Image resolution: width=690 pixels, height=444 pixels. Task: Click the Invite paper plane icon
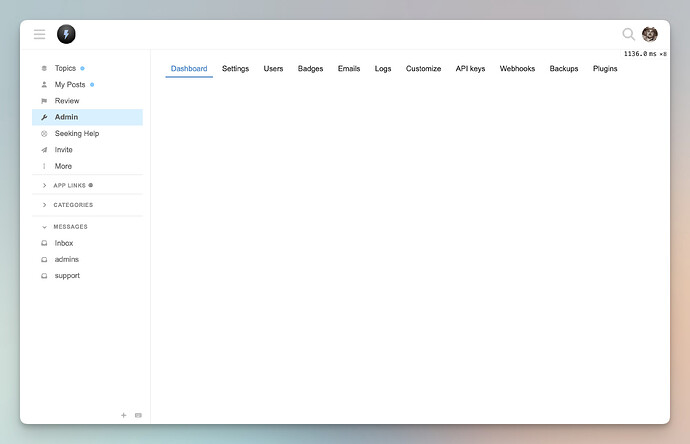coord(44,150)
